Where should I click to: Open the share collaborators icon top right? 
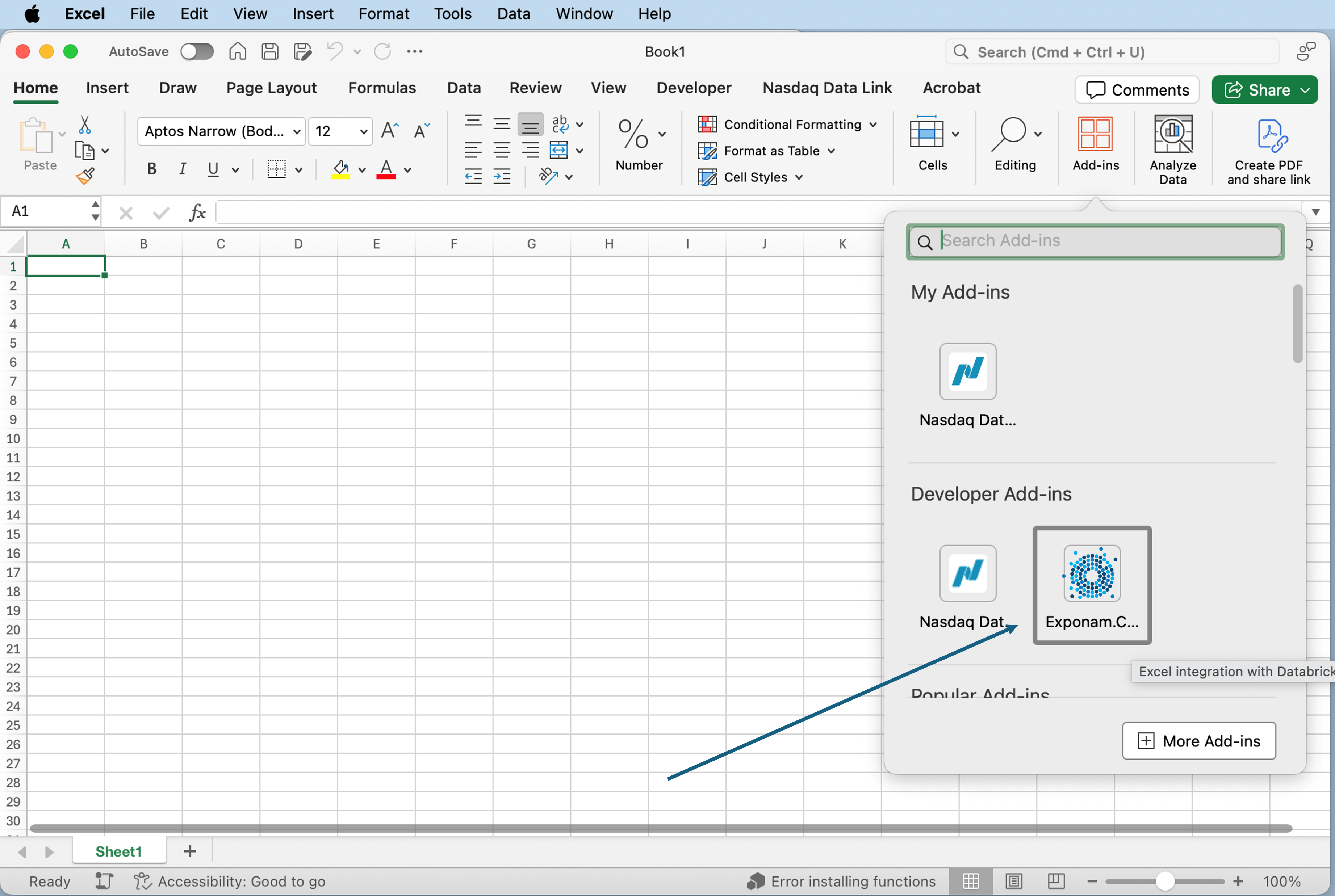click(x=1306, y=51)
